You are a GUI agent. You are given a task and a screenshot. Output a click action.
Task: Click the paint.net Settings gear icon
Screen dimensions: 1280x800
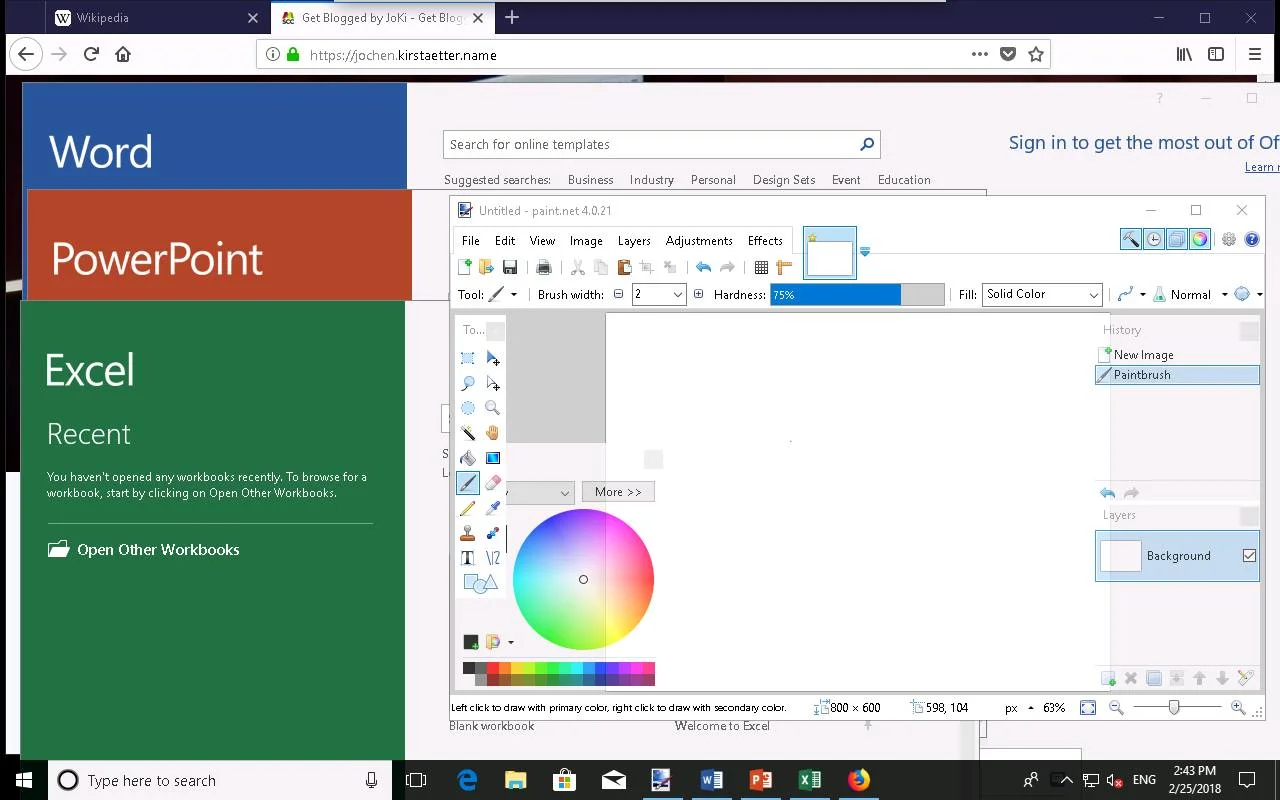(x=1229, y=239)
